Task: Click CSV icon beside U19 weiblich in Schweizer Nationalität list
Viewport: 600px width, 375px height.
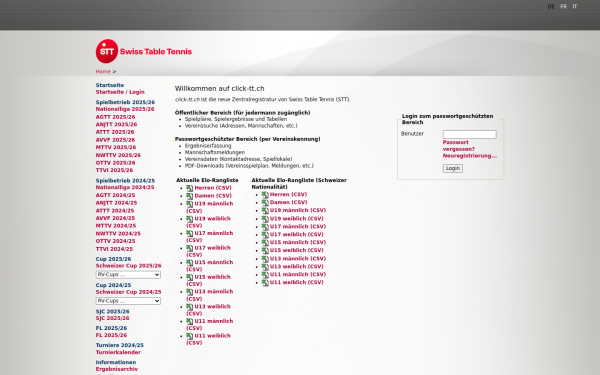Action: tap(265, 219)
